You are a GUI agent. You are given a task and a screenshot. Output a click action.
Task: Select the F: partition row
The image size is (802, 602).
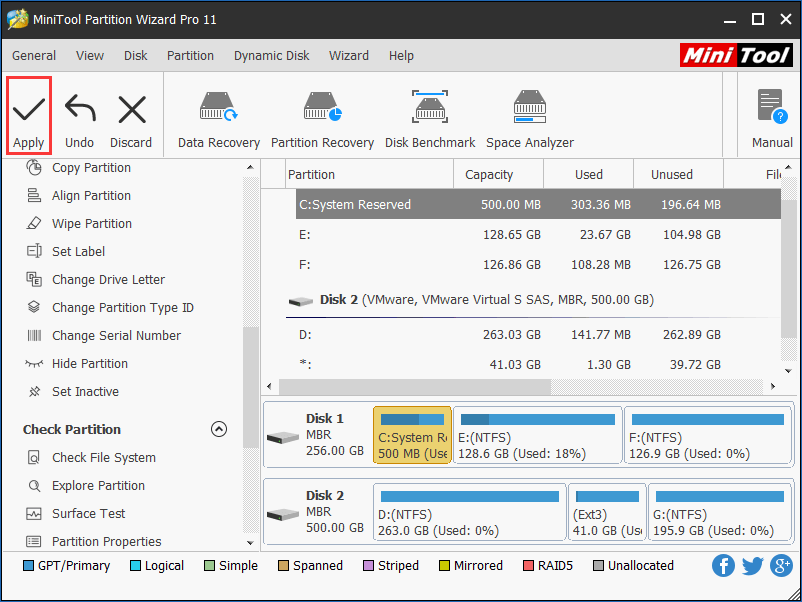click(x=538, y=264)
